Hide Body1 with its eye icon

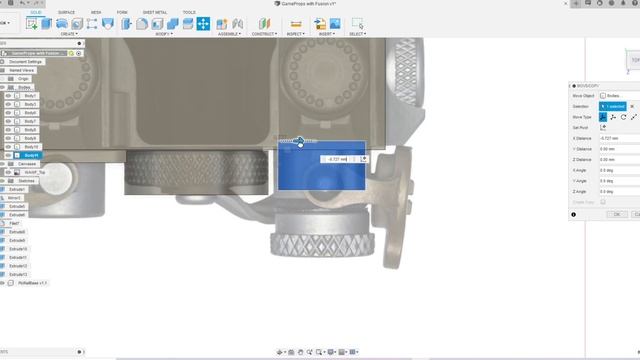[8, 96]
